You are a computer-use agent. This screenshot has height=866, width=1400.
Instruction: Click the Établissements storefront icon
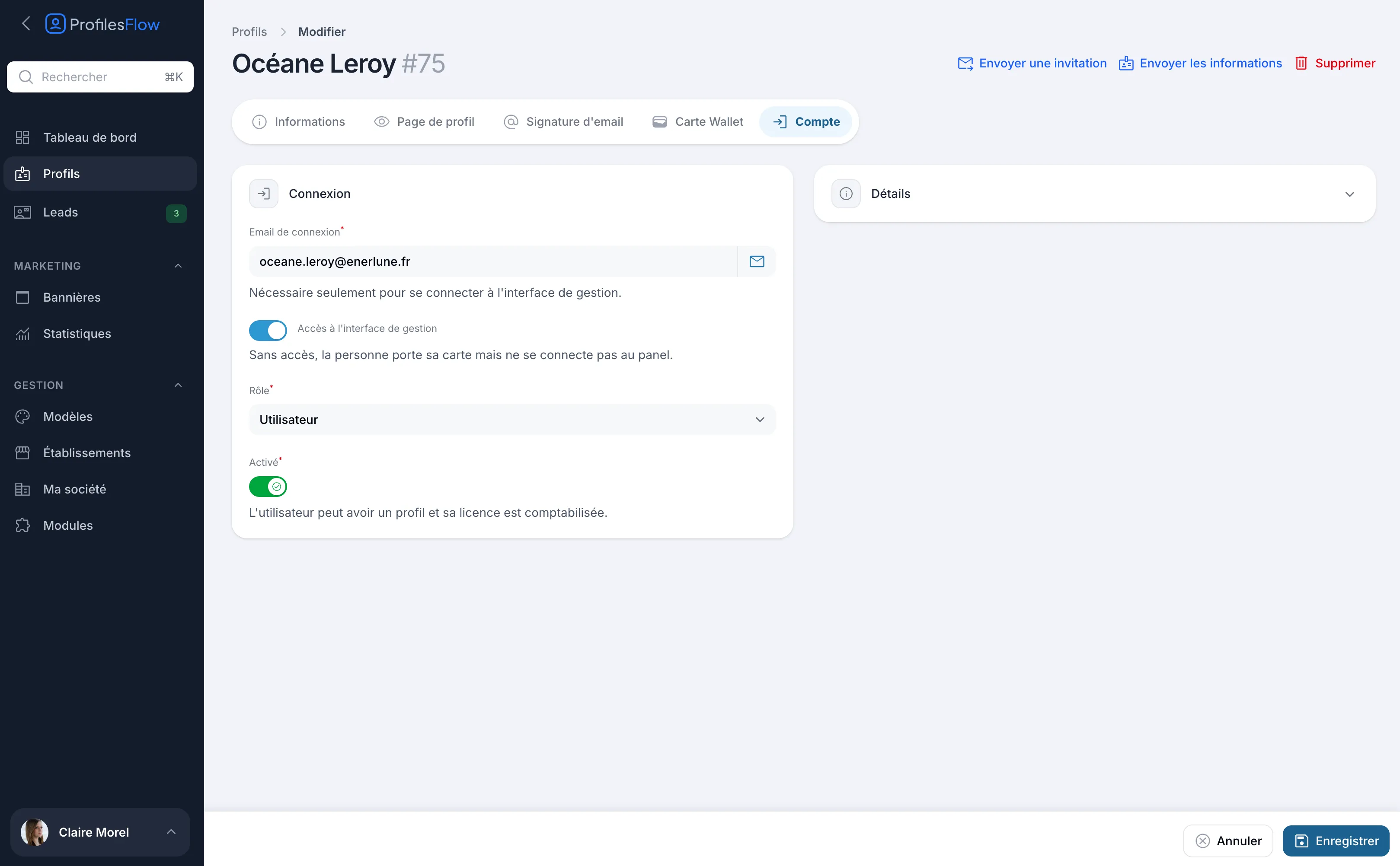click(x=22, y=452)
